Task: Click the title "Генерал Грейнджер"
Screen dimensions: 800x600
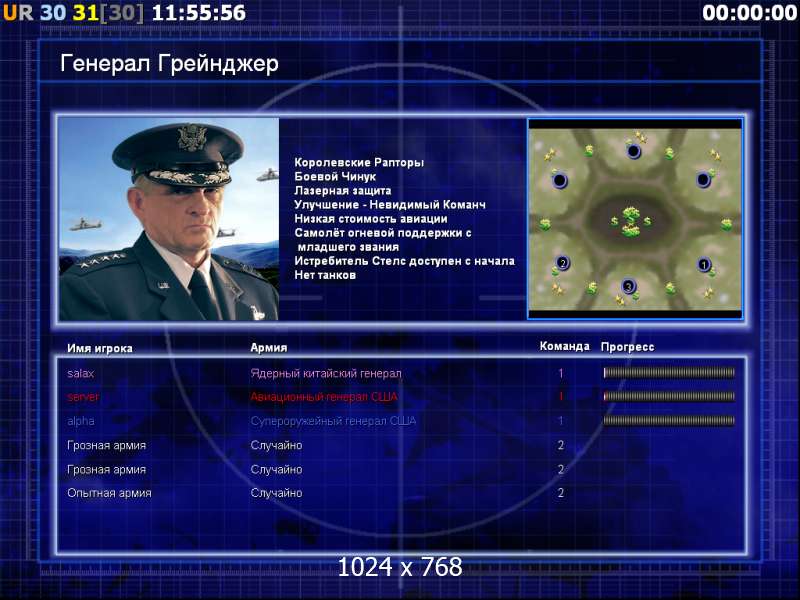Action: tap(169, 64)
